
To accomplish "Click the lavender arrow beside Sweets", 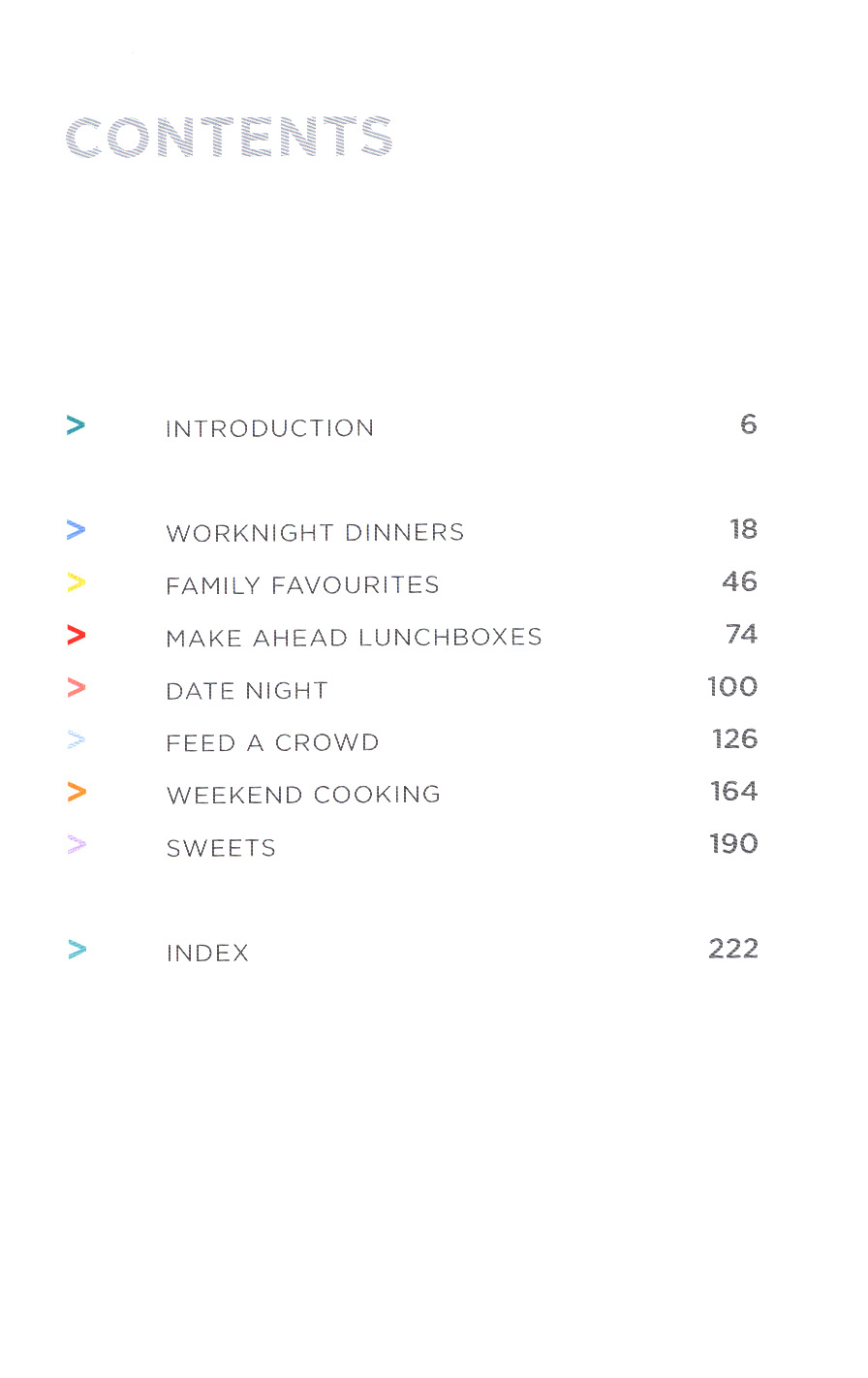I will pos(77,845).
